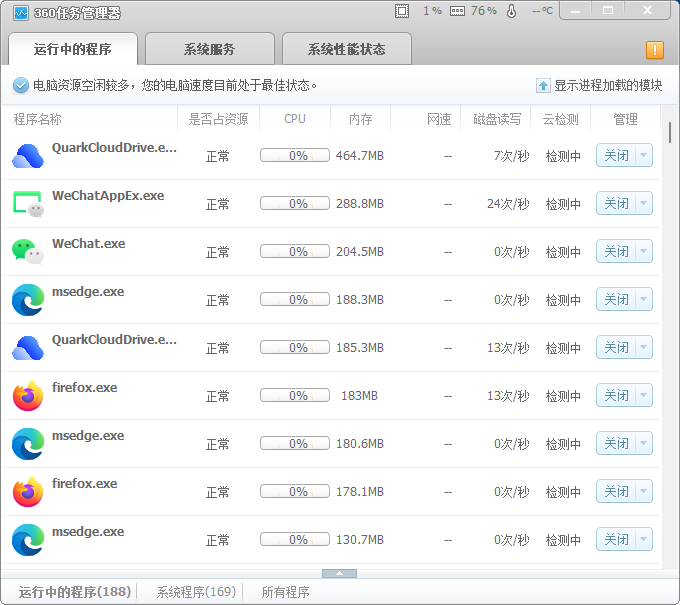Viewport: 680px width, 605px height.
Task: Click the WeChatAppEx.exe program icon
Action: (x=28, y=204)
